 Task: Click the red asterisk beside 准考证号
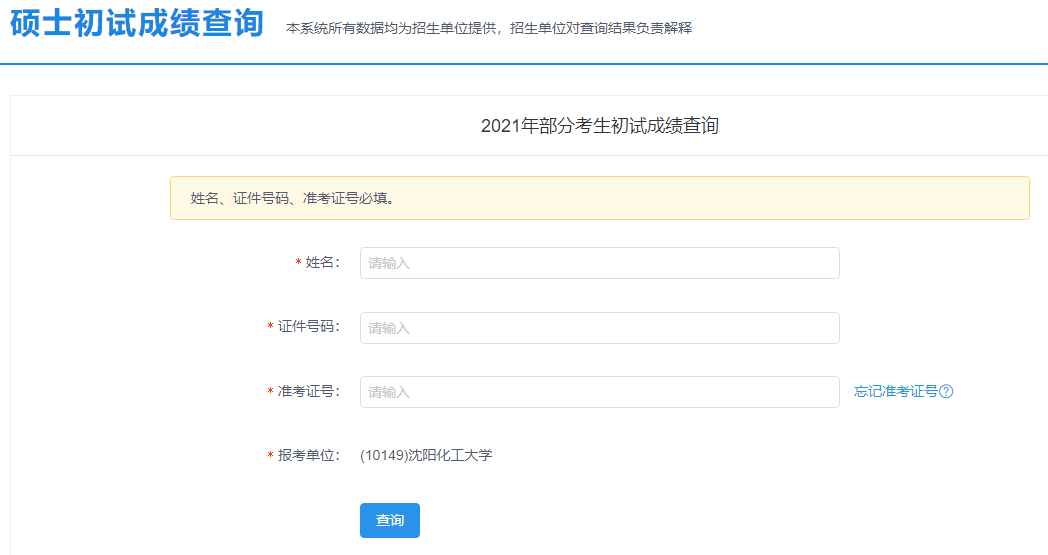[x=271, y=393]
